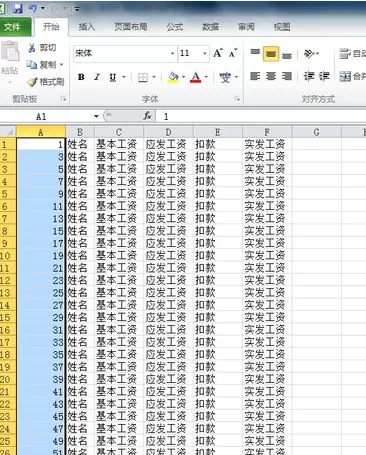Apply the red font color A
The image size is (366, 455).
196,78
